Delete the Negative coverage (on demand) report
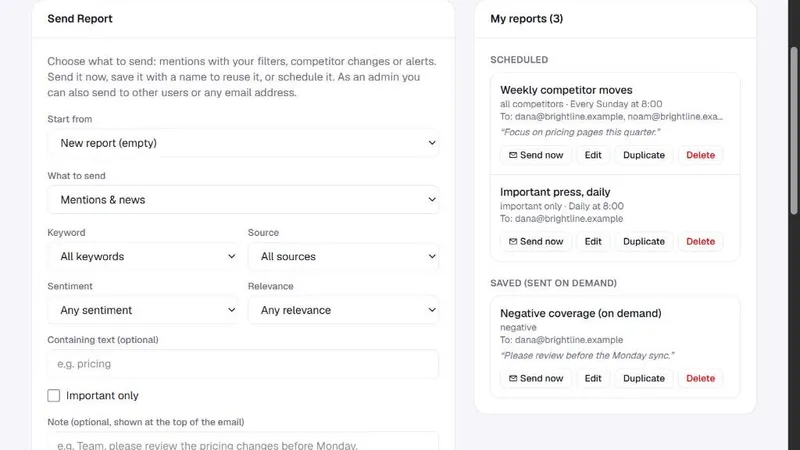 (x=701, y=378)
